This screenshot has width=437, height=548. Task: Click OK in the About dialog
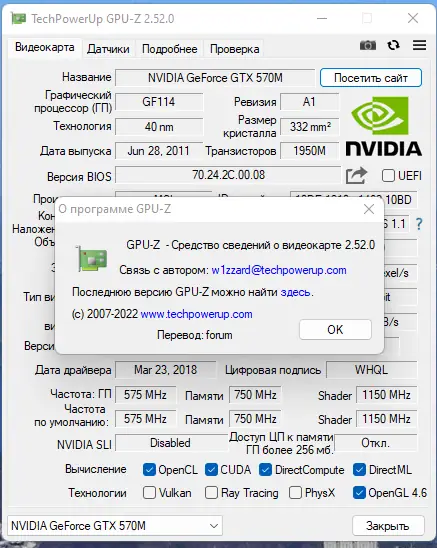pyautogui.click(x=335, y=329)
